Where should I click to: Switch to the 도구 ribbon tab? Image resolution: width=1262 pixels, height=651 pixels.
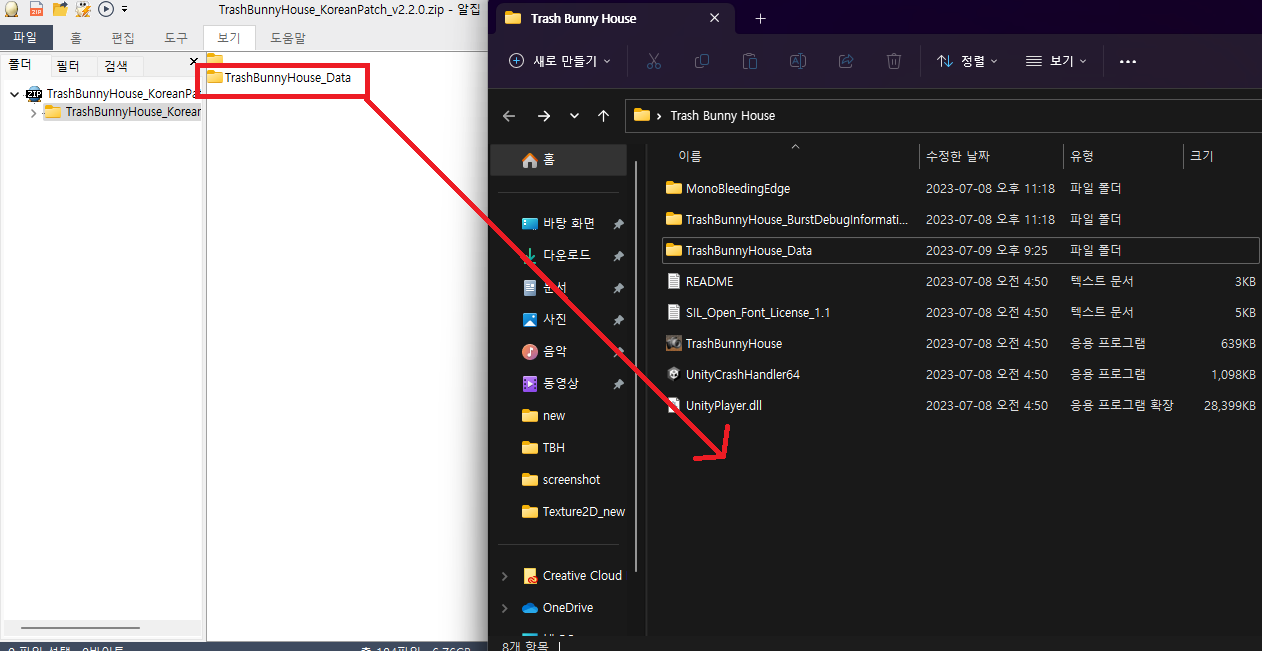click(x=176, y=38)
